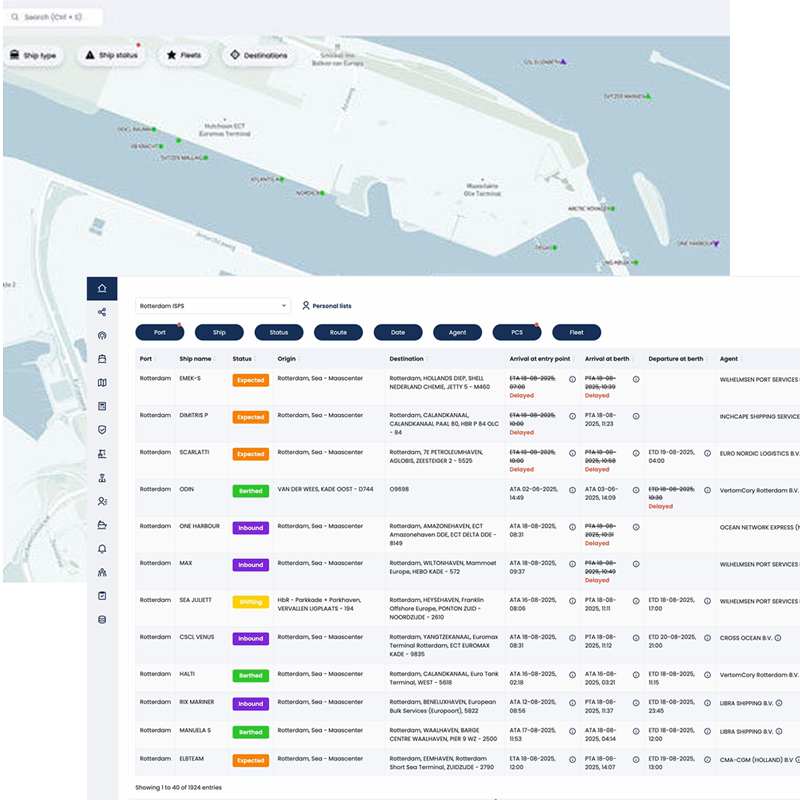
Task: Click the map icon in the sidebar
Action: tap(102, 382)
